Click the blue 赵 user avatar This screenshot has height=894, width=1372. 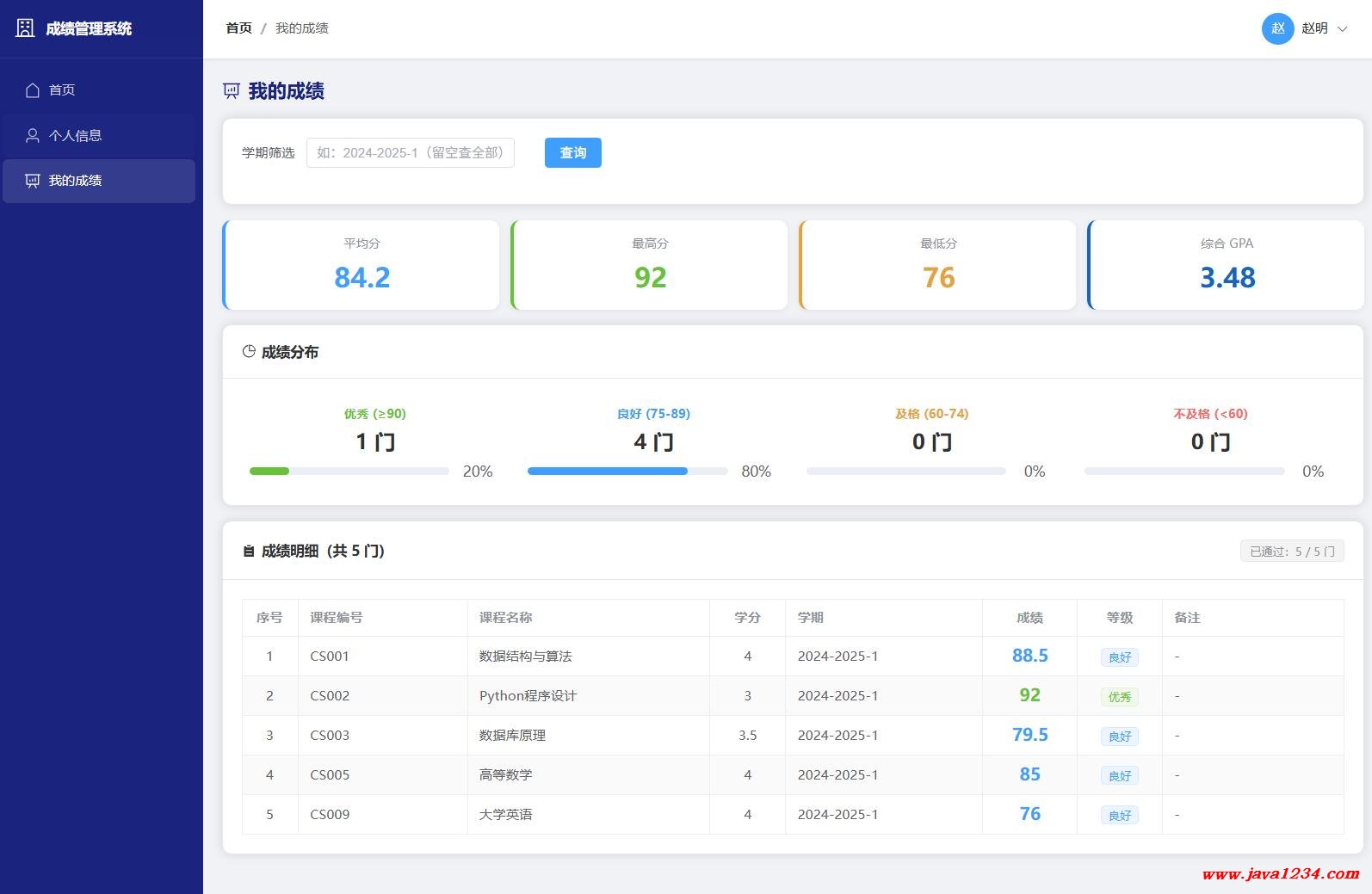point(1277,28)
